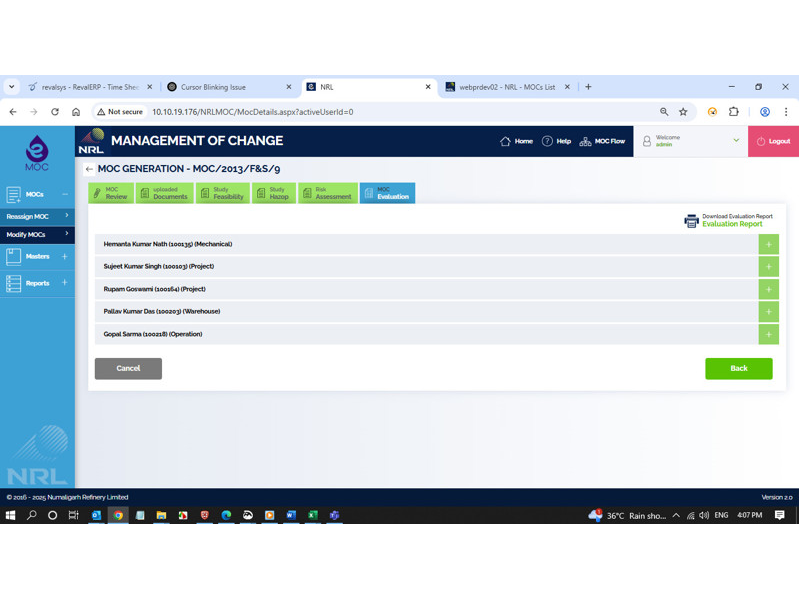The width and height of the screenshot is (799, 599).
Task: Switch to the Risk Assessment tab
Action: coord(327,193)
